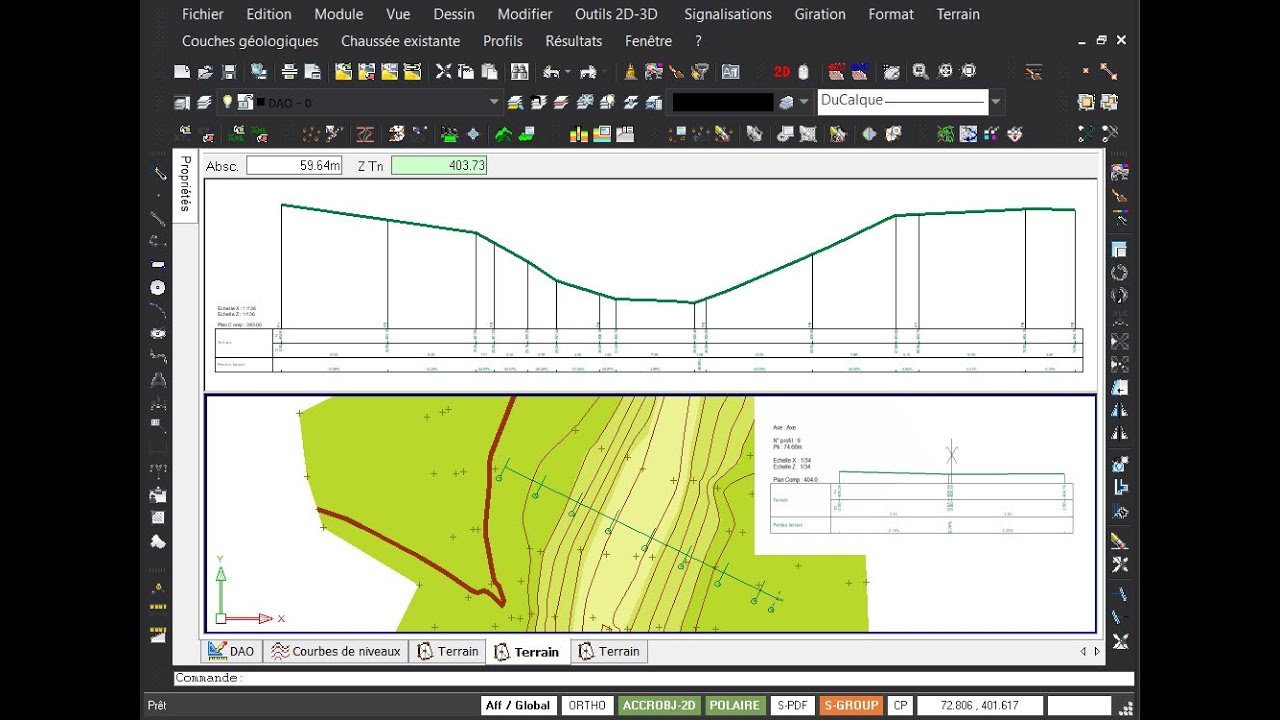This screenshot has width=1280, height=720.
Task: Click the Absc. value field 59.64m
Action: pos(295,165)
